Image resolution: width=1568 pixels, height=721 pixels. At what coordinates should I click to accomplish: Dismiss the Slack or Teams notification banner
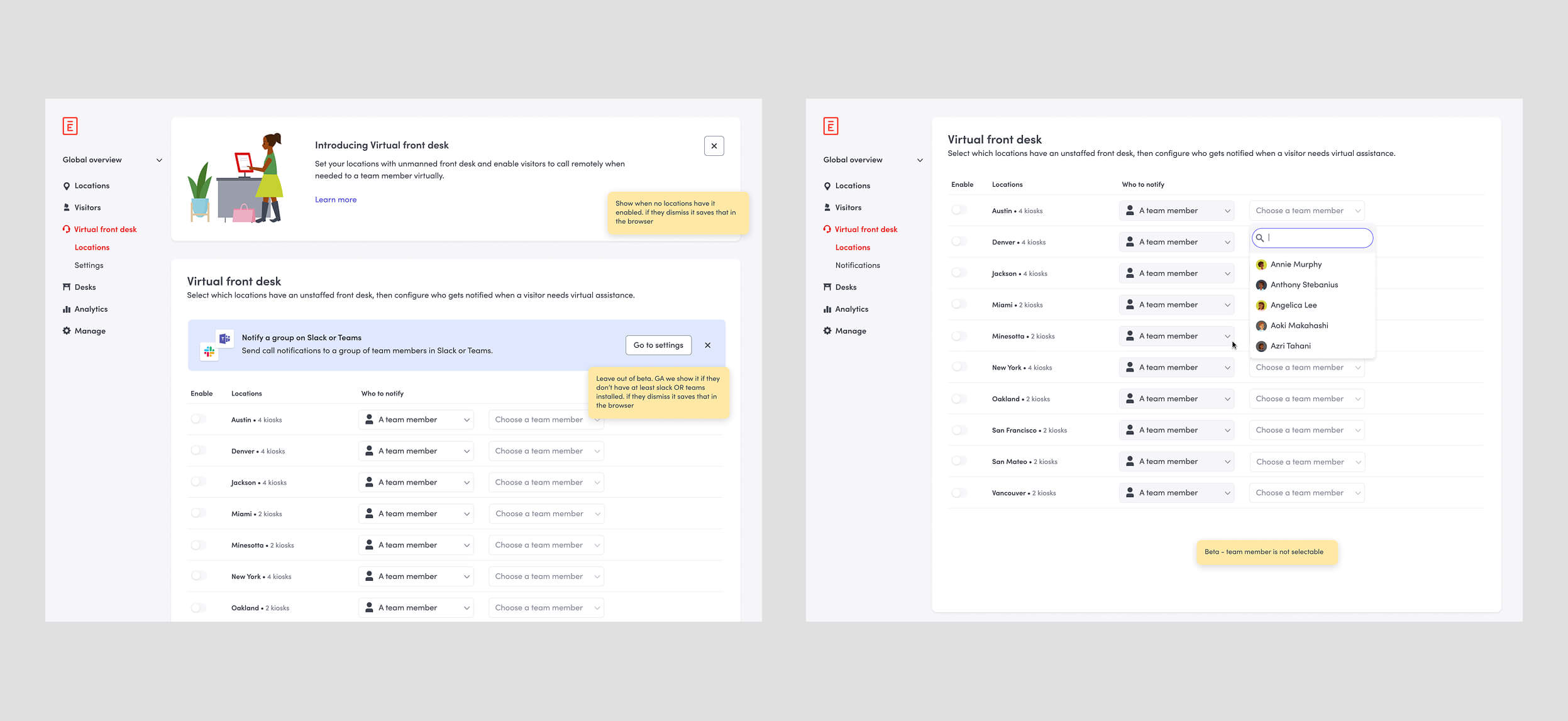point(707,345)
